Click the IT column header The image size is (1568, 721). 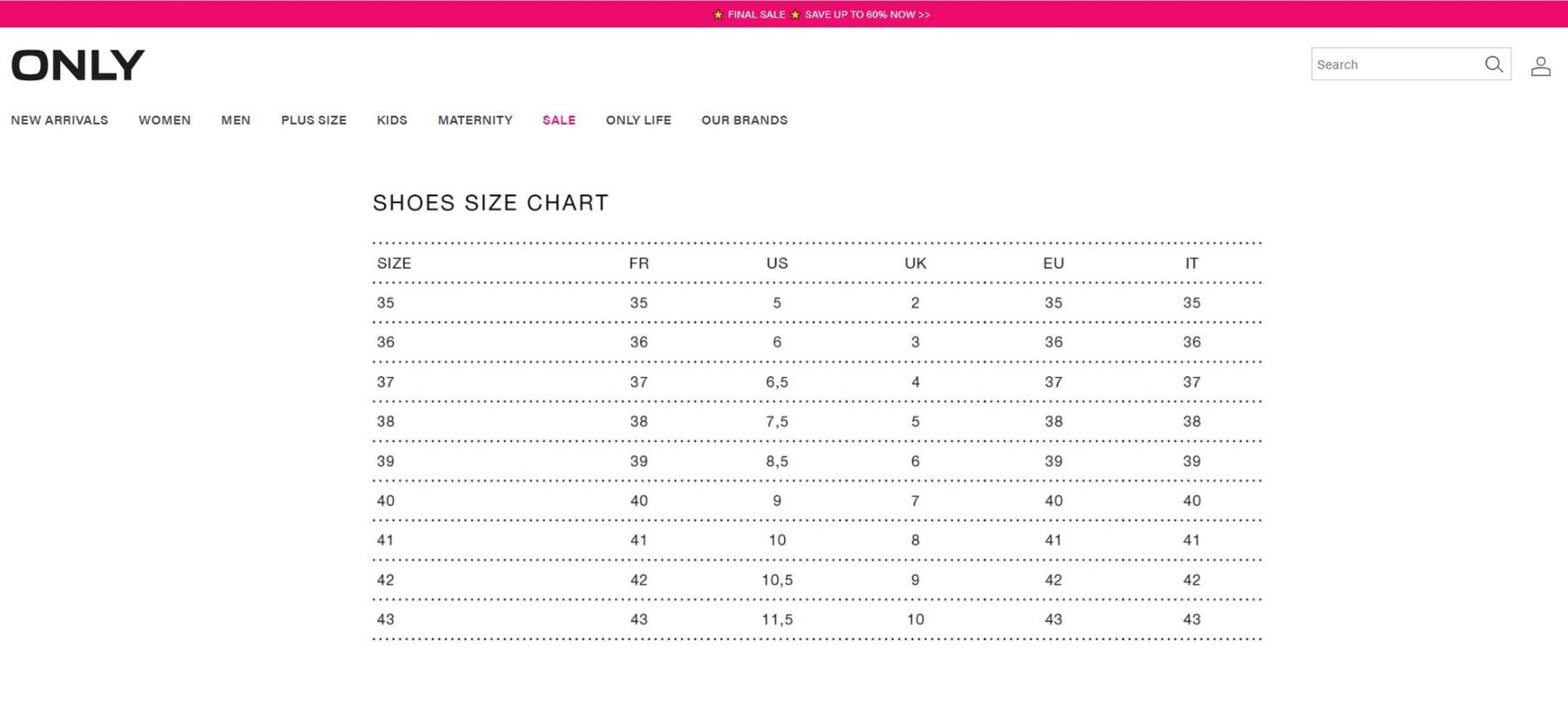[1192, 263]
